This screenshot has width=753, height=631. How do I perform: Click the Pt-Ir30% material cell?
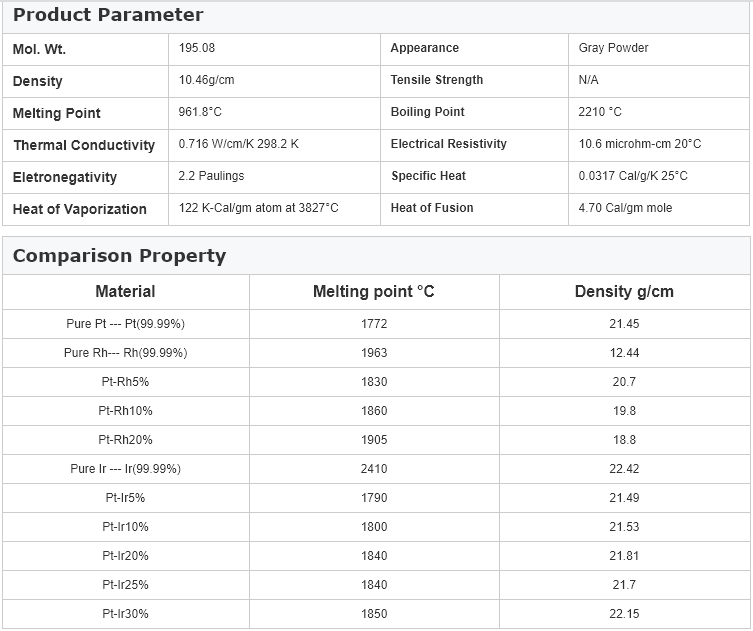125,614
